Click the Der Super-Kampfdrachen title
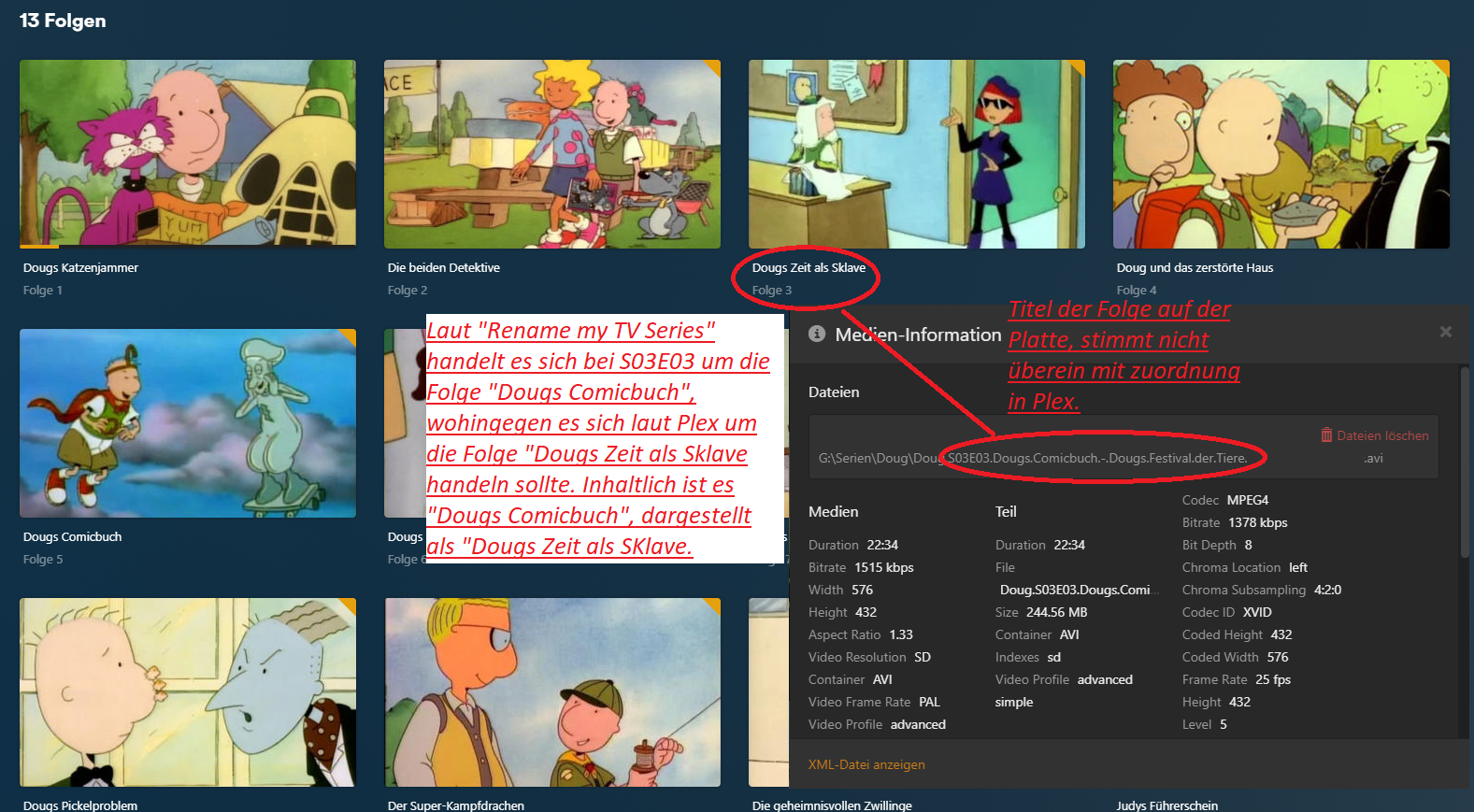The image size is (1474, 812). coord(456,805)
